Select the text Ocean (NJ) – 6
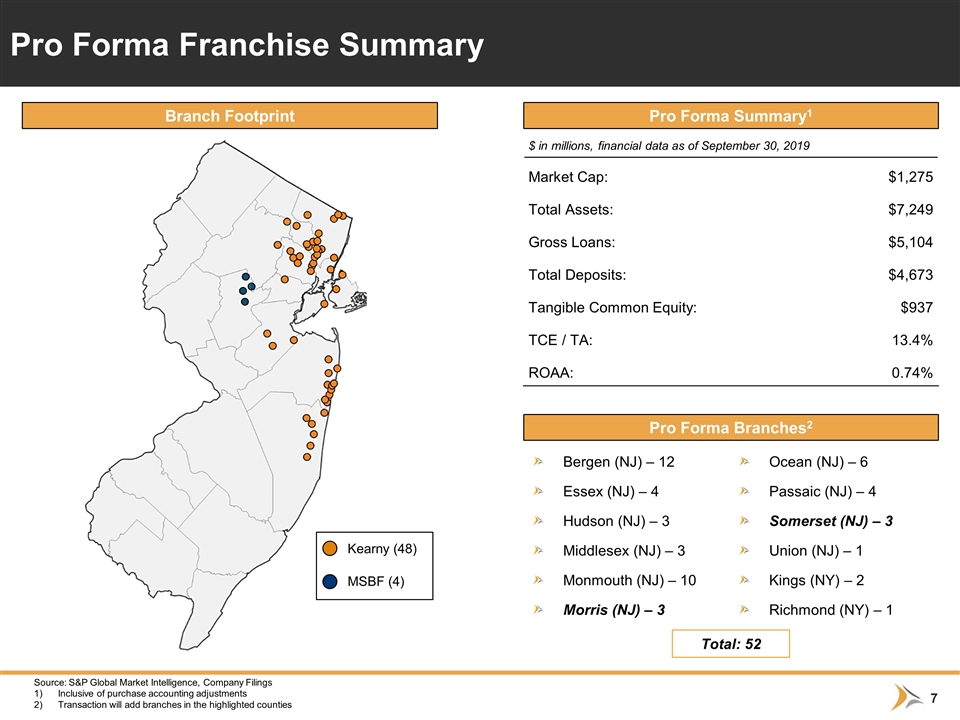 [818, 462]
